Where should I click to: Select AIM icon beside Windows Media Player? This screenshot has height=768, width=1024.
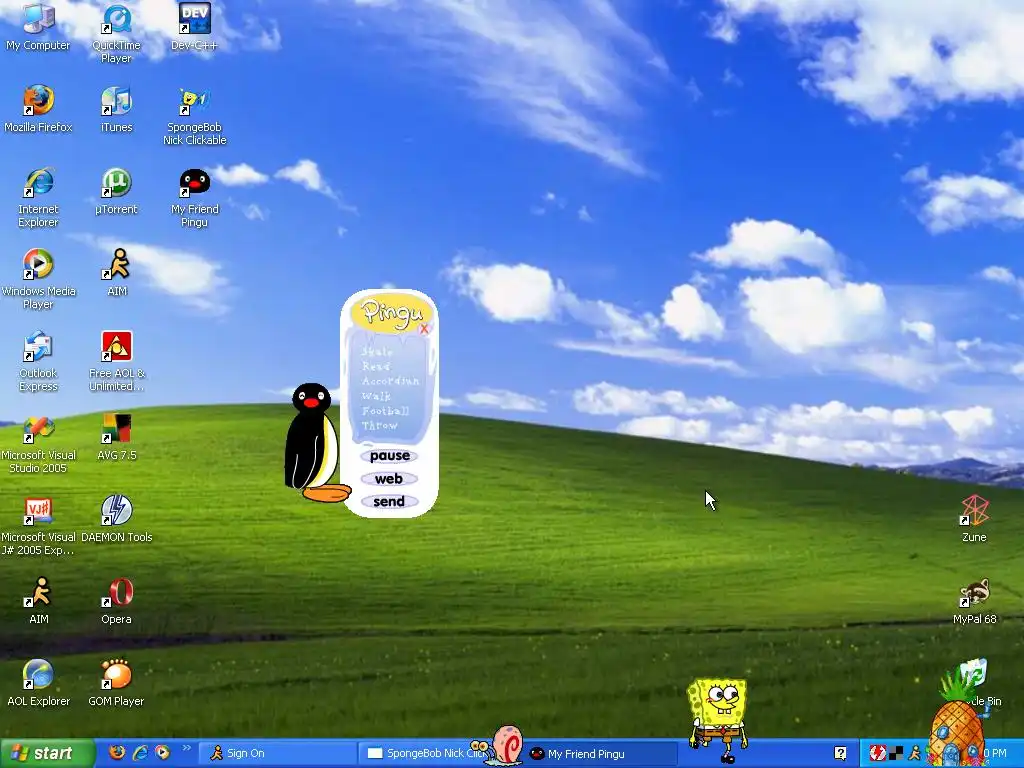point(116,273)
